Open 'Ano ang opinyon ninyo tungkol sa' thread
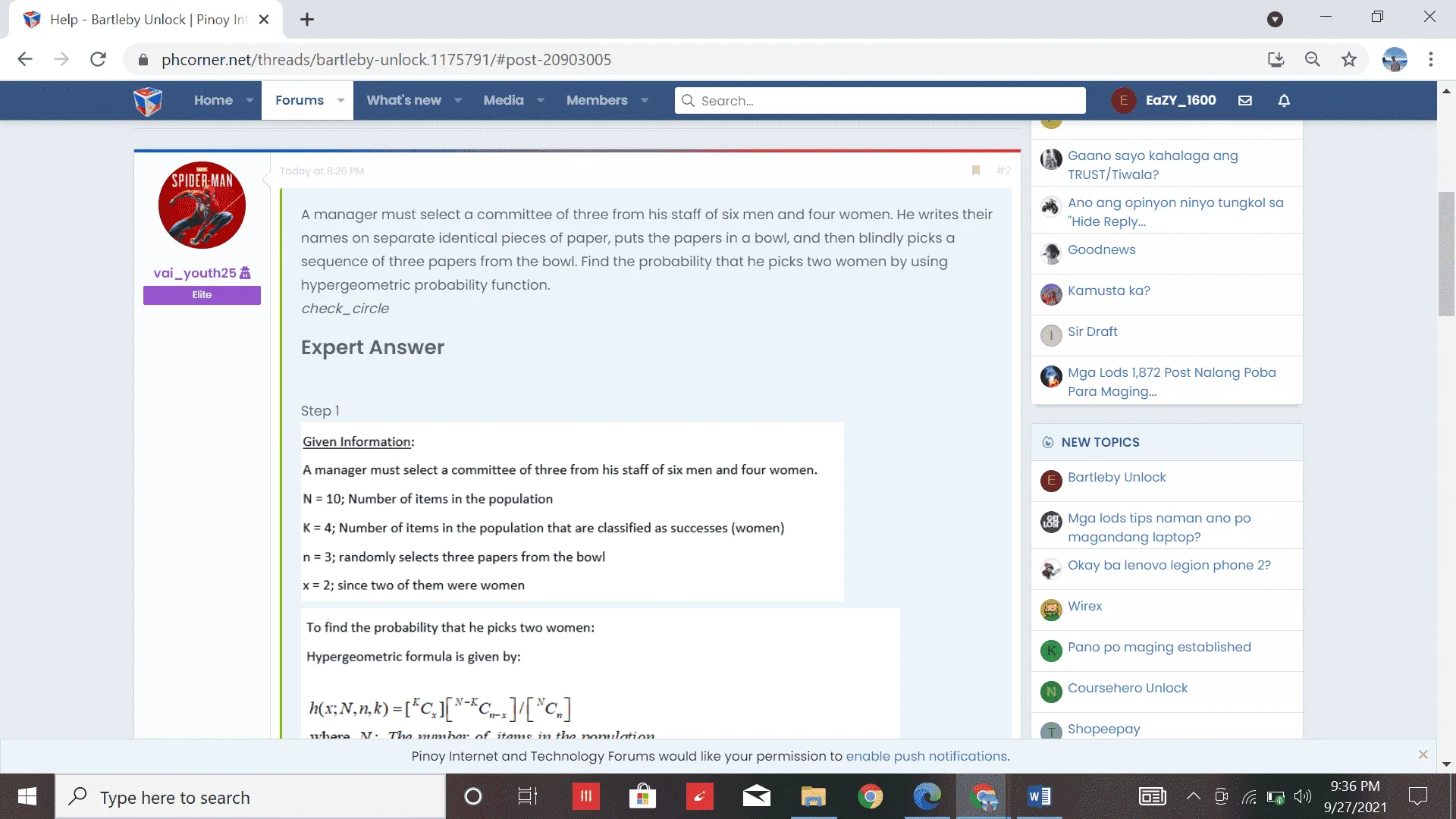Screen dimensions: 1456x819 click(1175, 212)
